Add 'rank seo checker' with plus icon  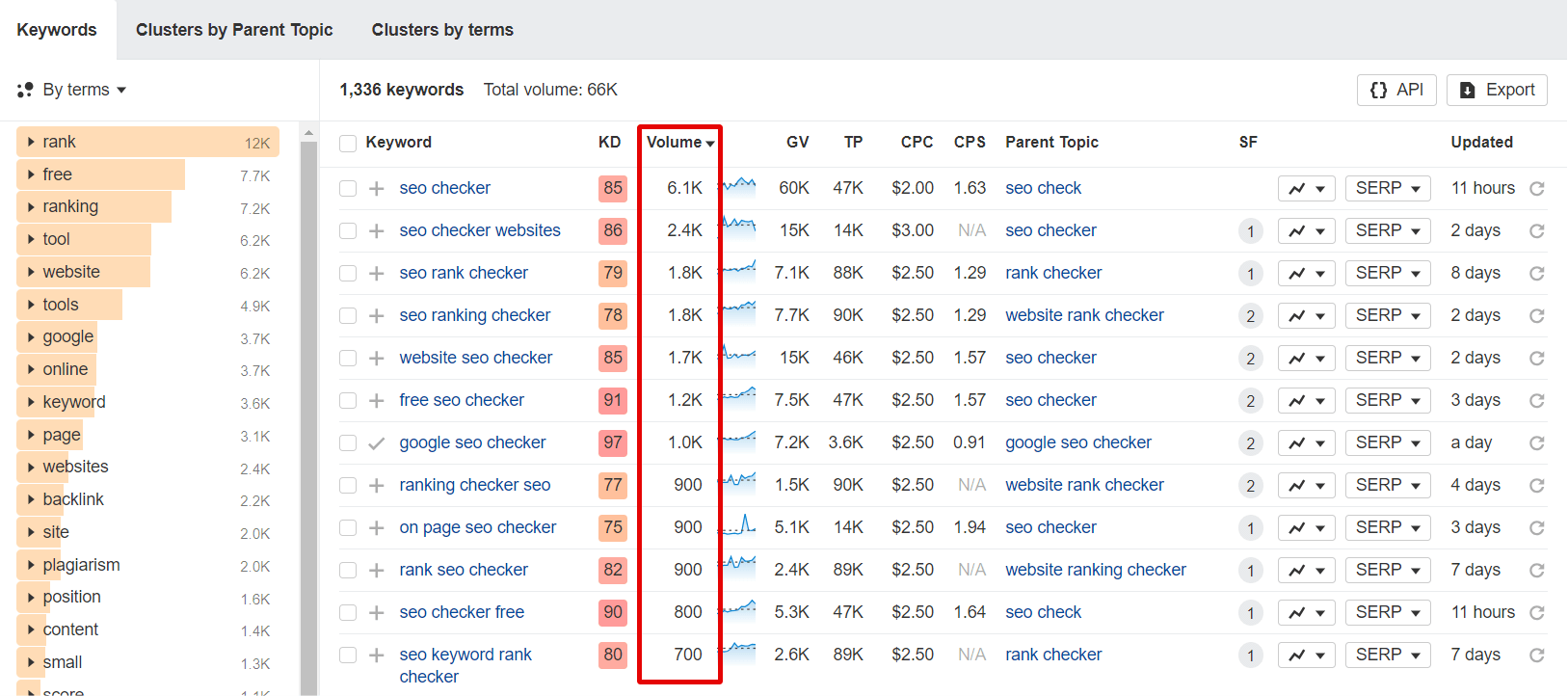click(377, 571)
